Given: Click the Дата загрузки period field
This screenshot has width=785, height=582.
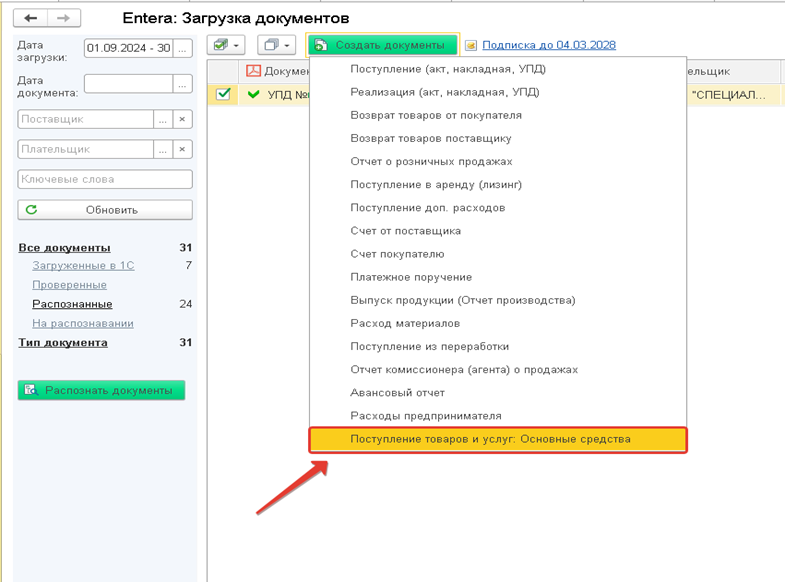Looking at the screenshot, I should coord(129,49).
